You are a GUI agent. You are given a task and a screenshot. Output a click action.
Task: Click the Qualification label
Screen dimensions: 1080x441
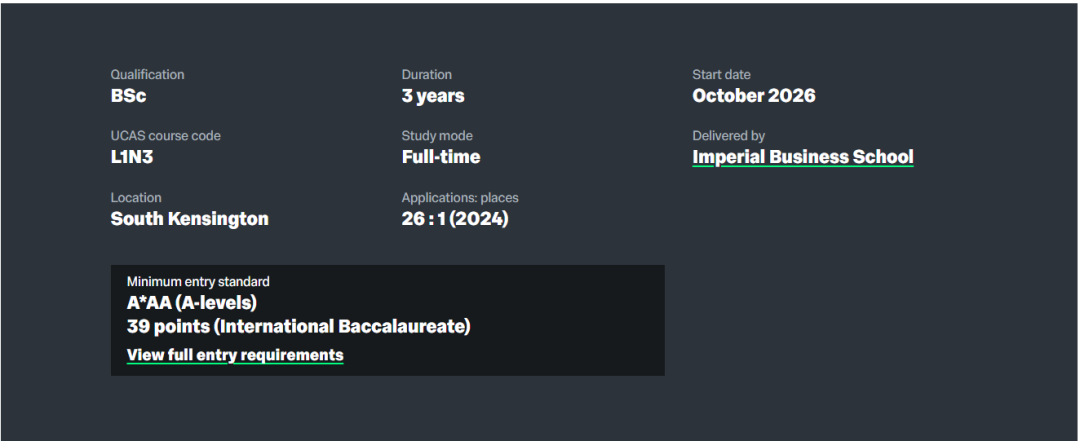(147, 75)
